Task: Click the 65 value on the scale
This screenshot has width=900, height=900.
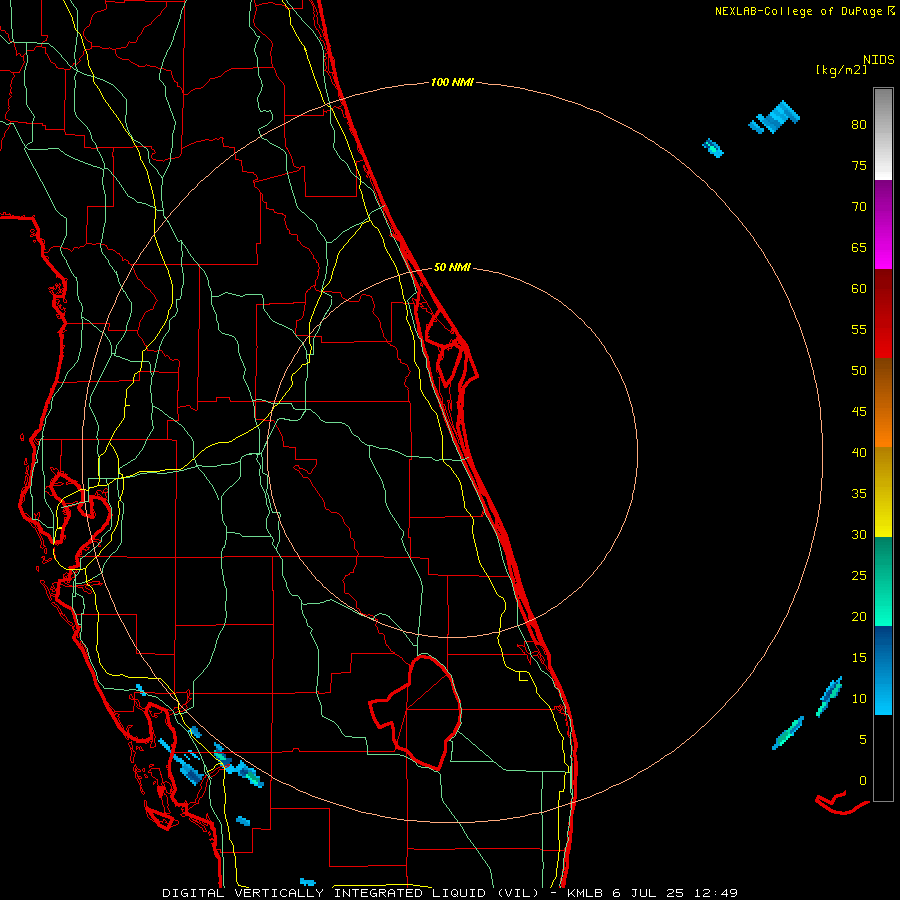Action: (859, 248)
